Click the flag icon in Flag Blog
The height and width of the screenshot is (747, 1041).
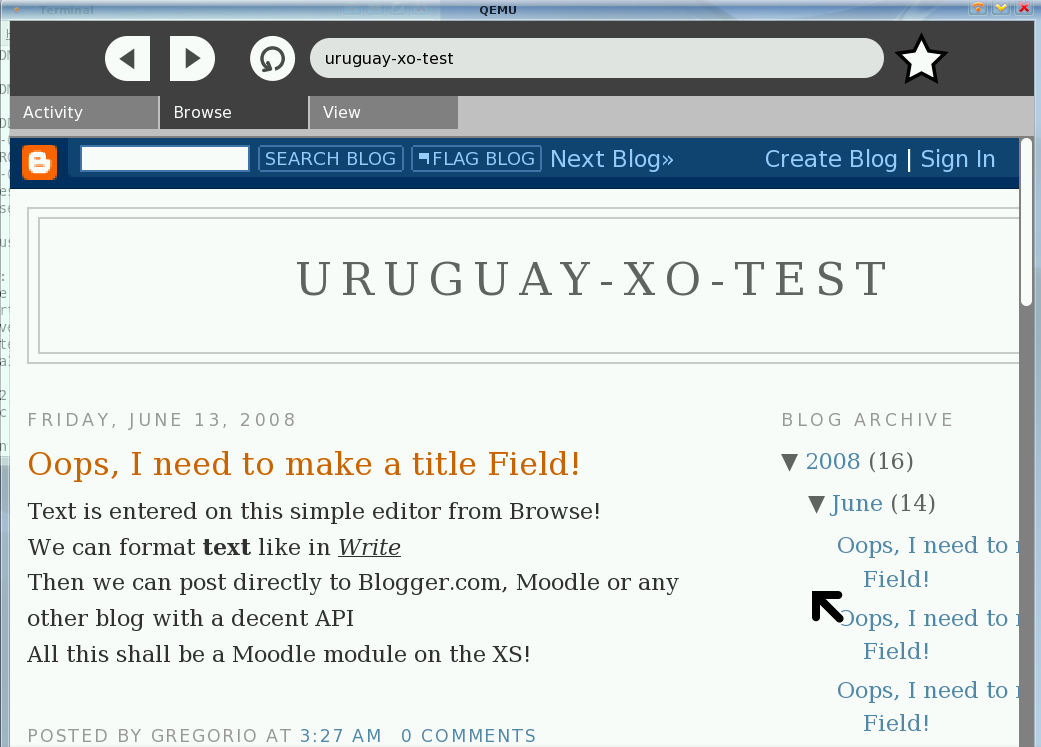point(424,158)
